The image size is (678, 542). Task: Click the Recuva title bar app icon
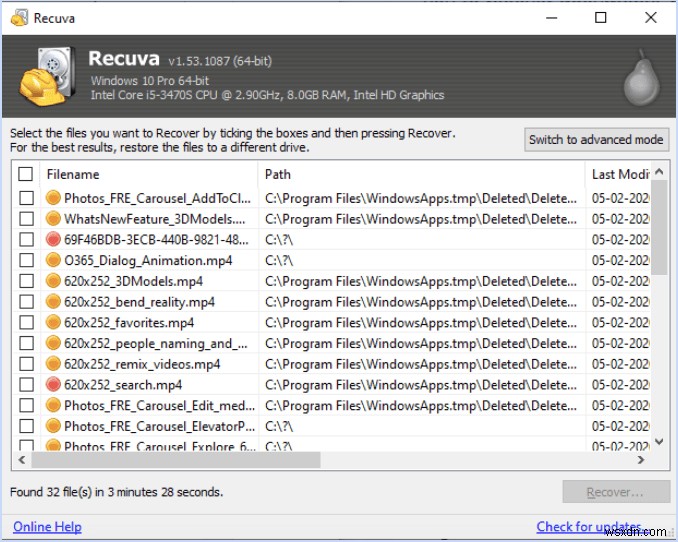(18, 18)
